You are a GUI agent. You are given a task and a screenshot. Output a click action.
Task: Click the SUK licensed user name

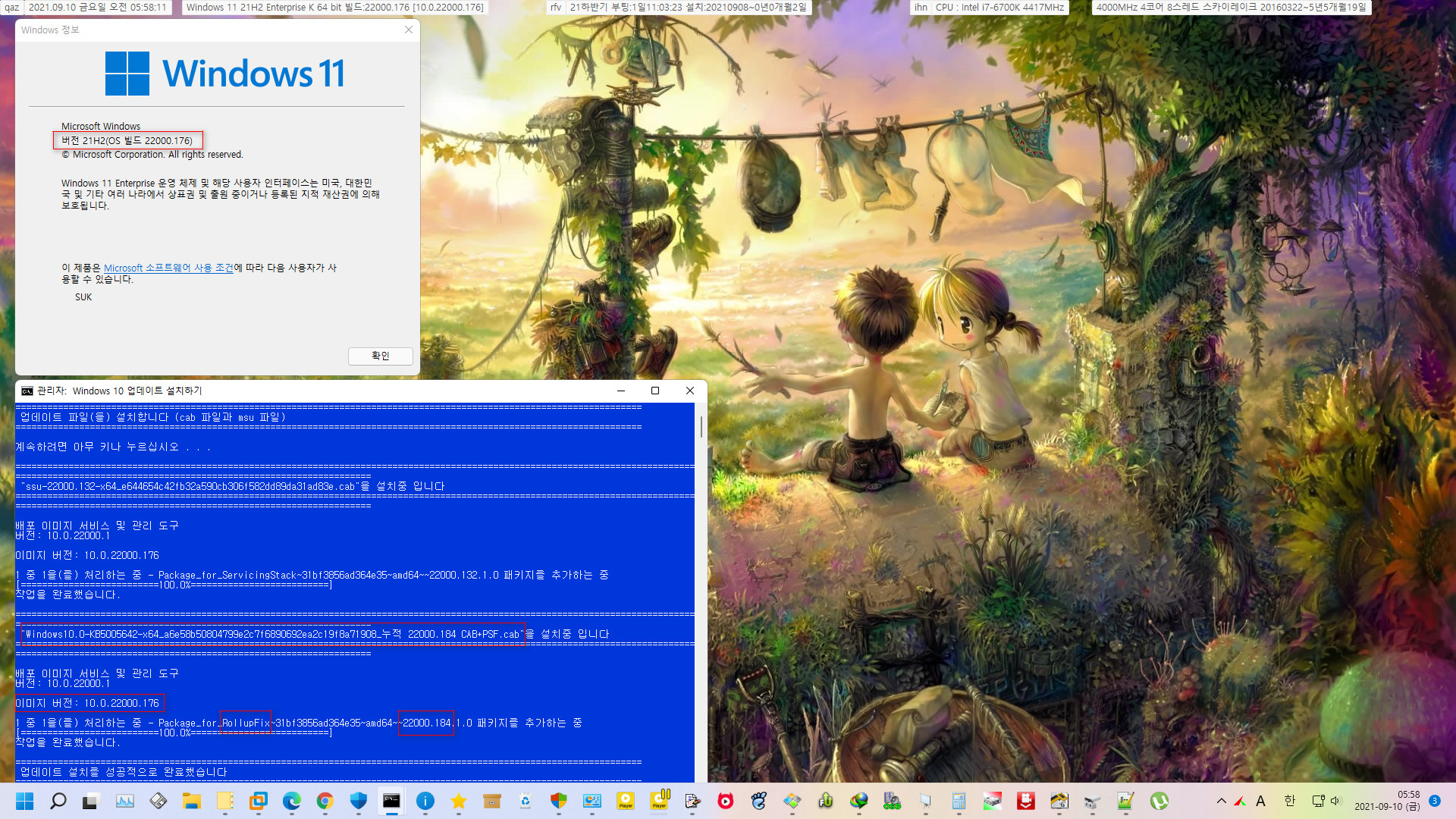click(x=83, y=297)
